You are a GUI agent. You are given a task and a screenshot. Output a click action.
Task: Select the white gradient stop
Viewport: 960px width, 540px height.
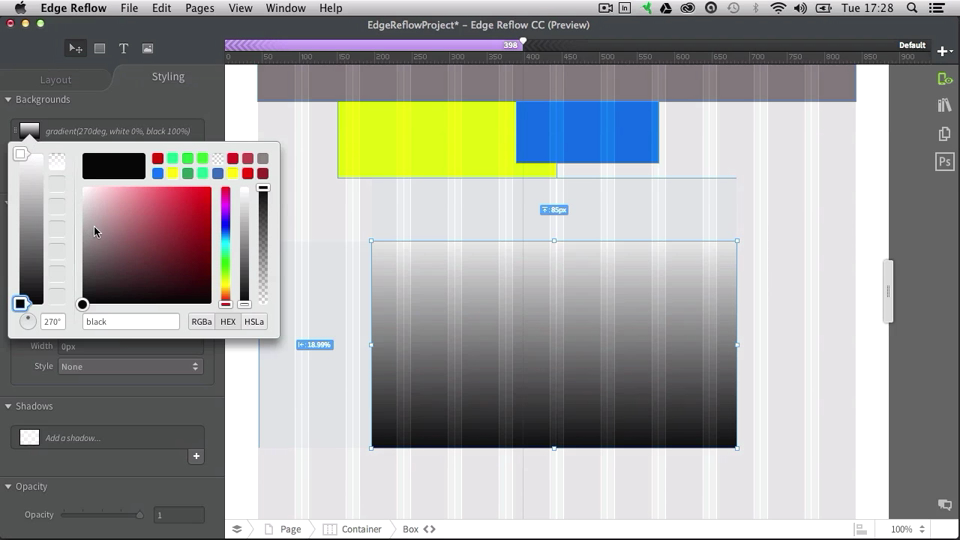[x=20, y=154]
